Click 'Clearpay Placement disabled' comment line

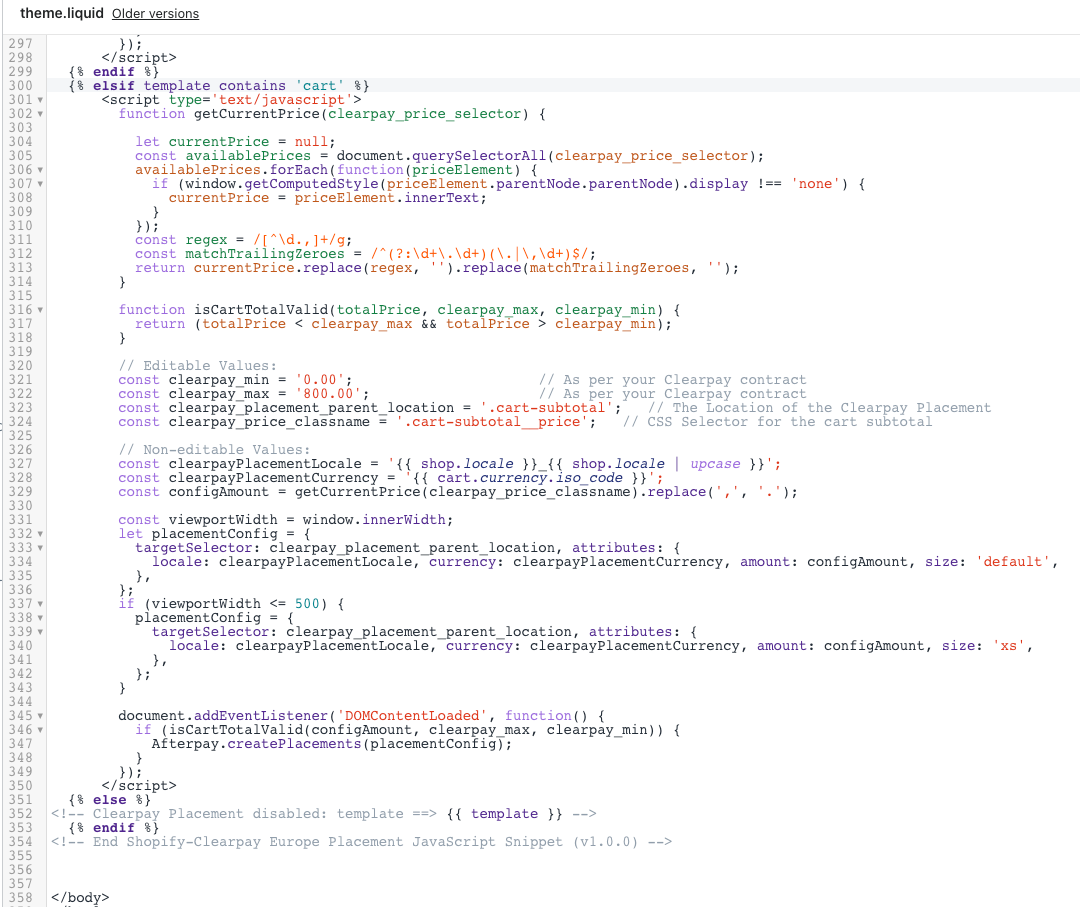point(324,813)
